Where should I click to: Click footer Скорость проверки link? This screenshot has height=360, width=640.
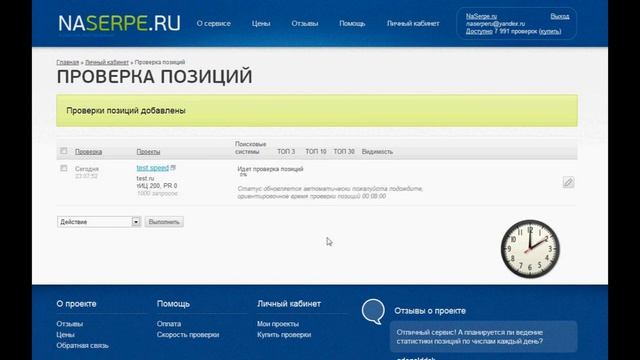(188, 335)
